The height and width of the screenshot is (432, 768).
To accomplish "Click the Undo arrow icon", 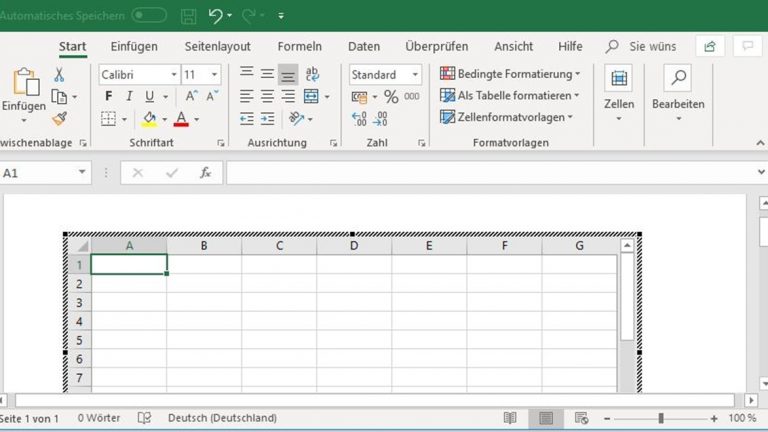I will [215, 16].
